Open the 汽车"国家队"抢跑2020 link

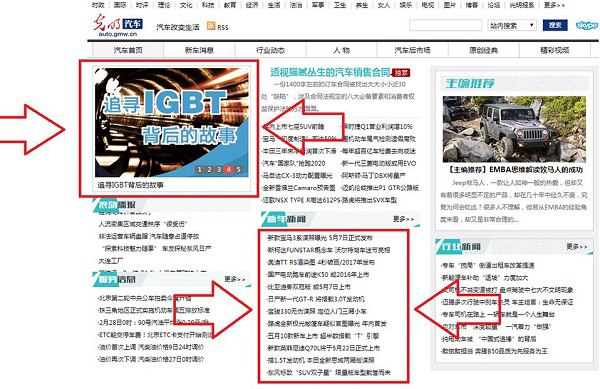[293, 163]
